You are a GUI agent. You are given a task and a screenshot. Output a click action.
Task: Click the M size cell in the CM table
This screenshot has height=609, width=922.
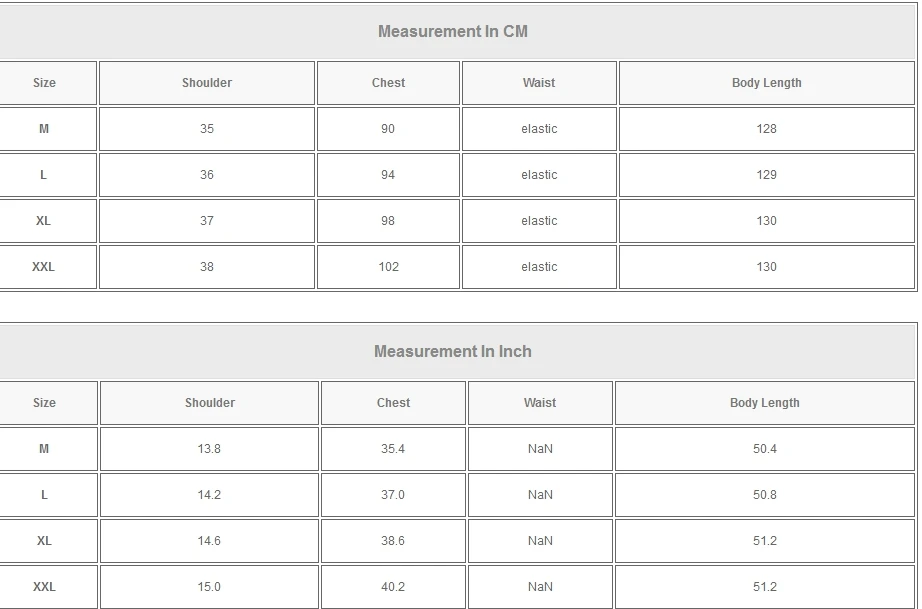[x=44, y=129]
